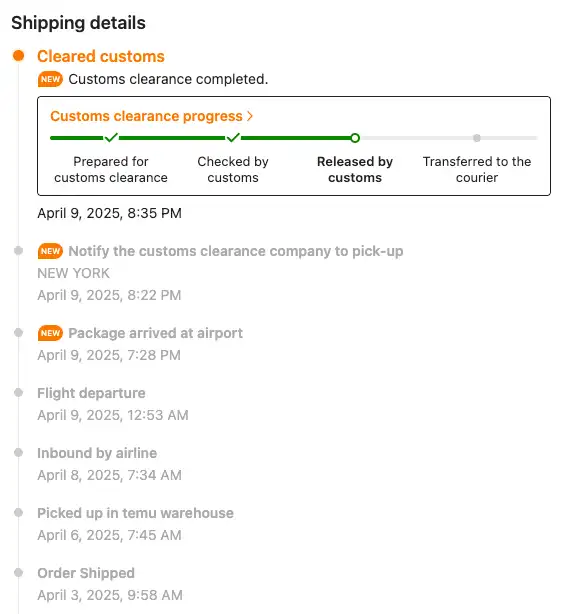
Task: Select the Picked up in temu warehouse dot
Action: pos(18,512)
